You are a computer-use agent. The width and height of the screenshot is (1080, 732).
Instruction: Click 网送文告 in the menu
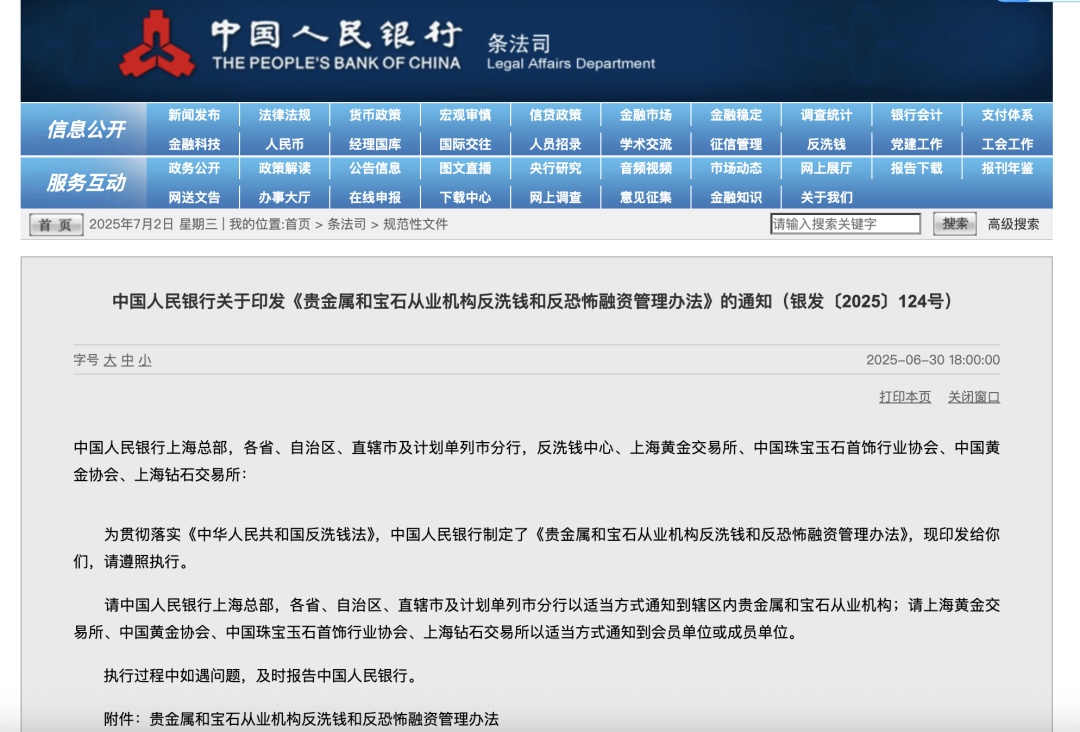(194, 198)
